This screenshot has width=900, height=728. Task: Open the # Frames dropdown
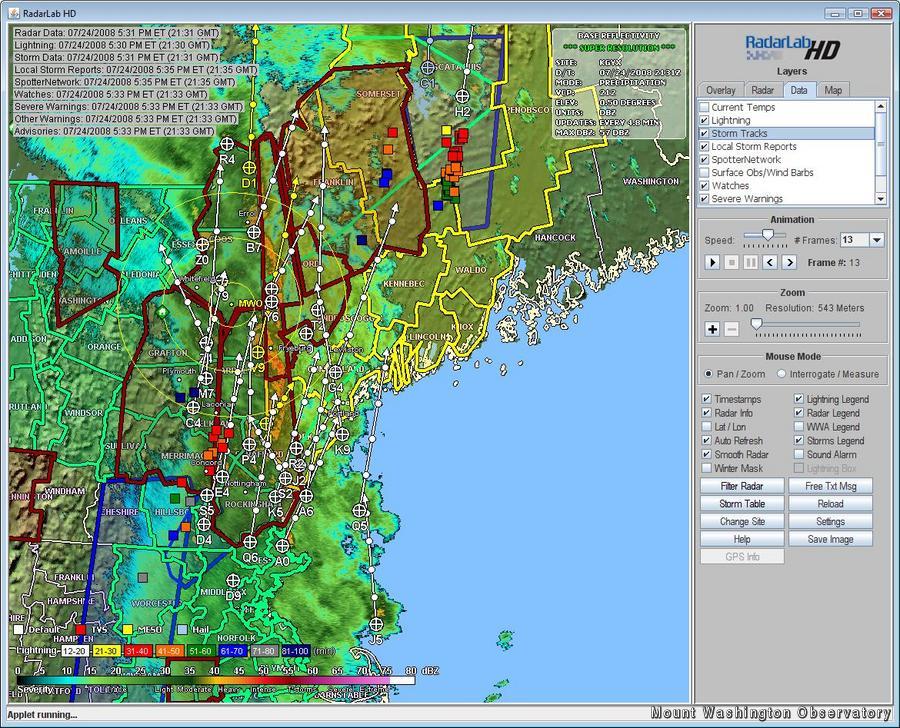[877, 240]
